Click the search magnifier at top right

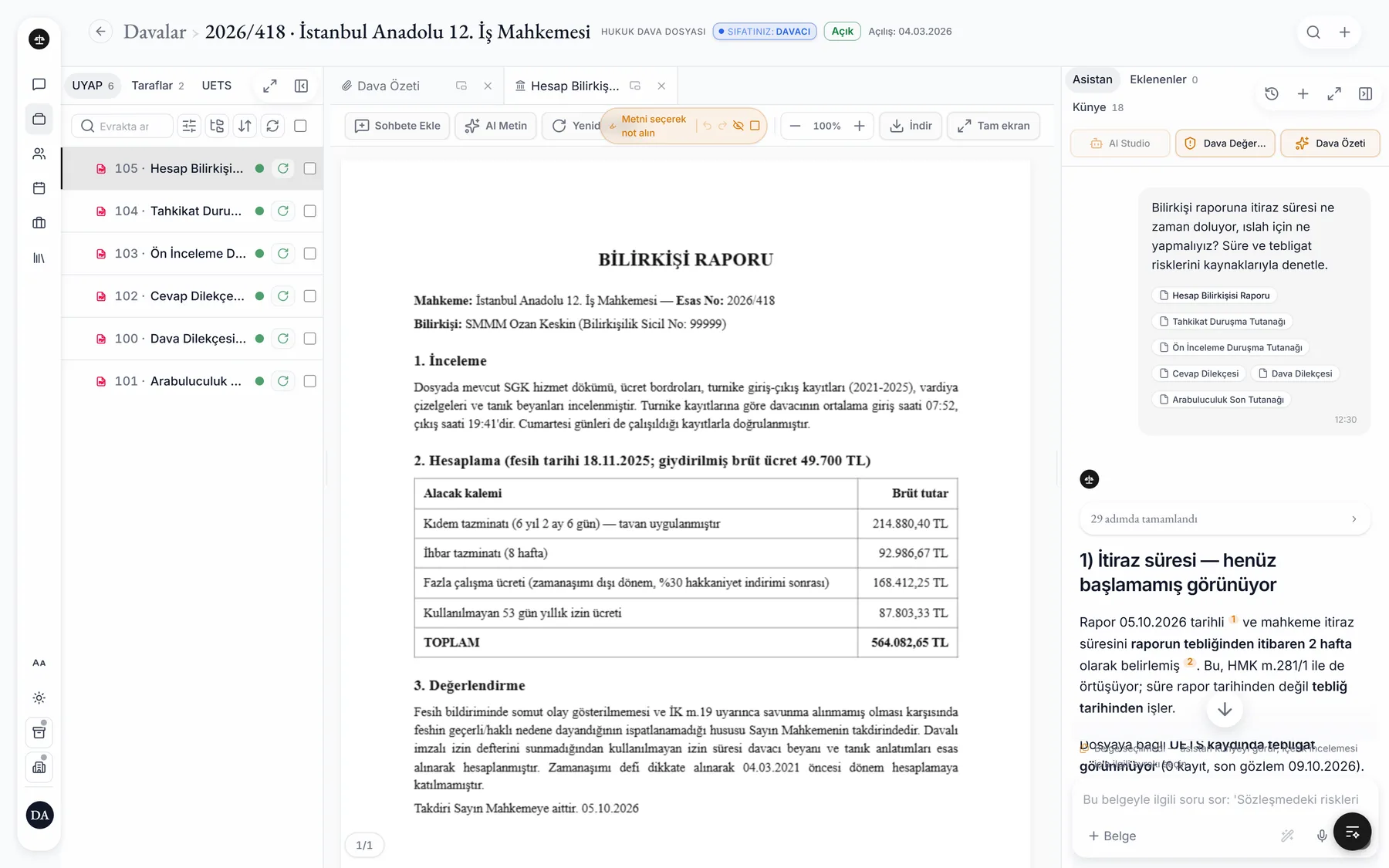coord(1313,32)
